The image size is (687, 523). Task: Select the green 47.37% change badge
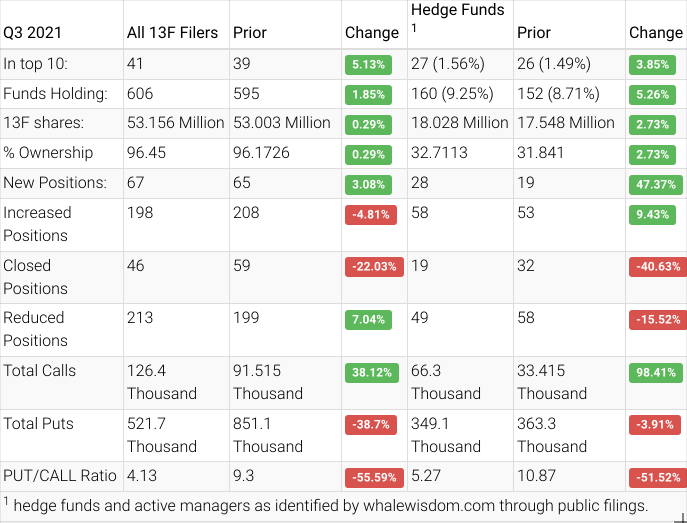pos(656,184)
